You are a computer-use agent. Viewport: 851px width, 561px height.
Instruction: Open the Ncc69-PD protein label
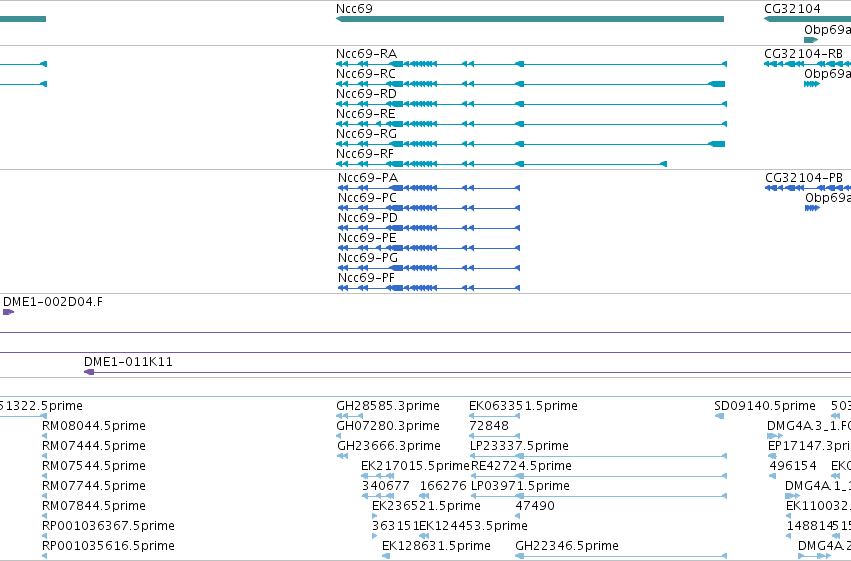pyautogui.click(x=368, y=218)
